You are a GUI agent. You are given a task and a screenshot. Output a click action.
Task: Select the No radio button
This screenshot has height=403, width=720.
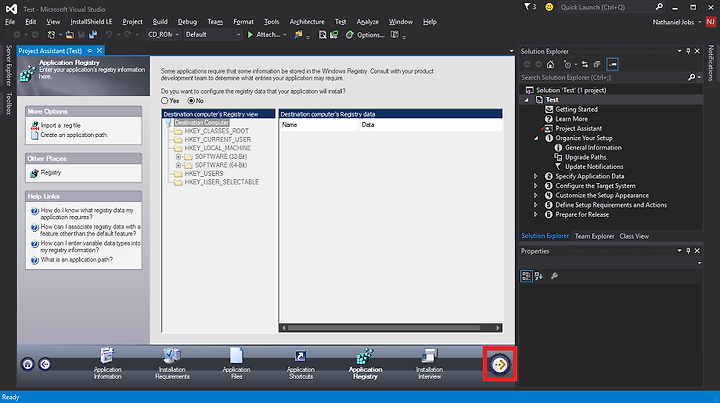pyautogui.click(x=191, y=101)
